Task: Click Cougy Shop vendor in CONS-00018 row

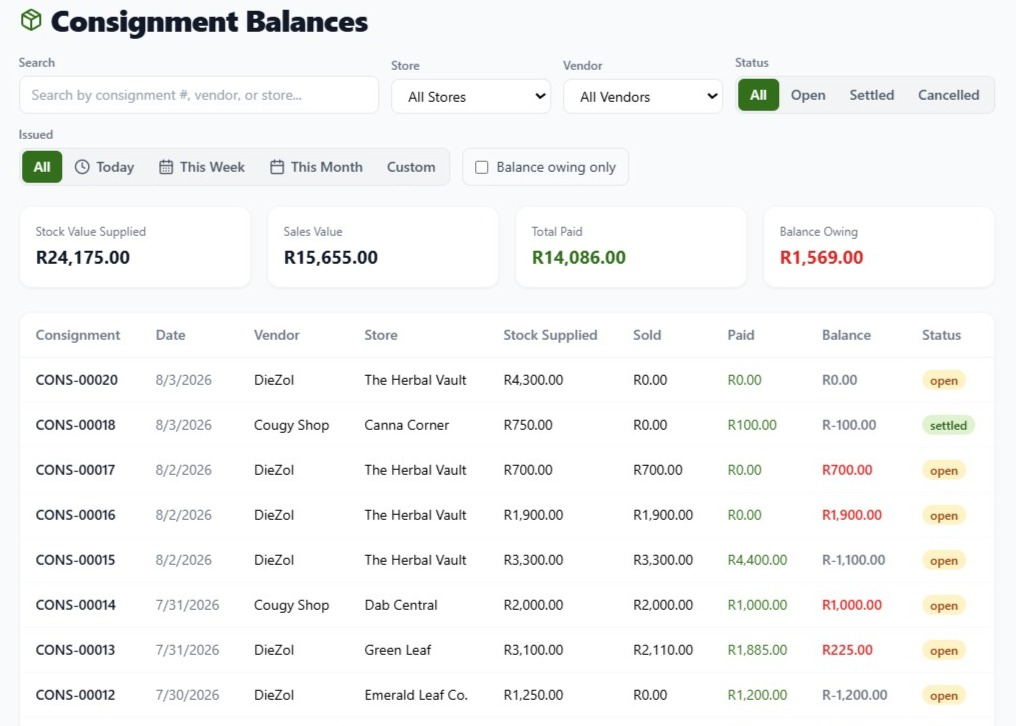Action: click(291, 425)
